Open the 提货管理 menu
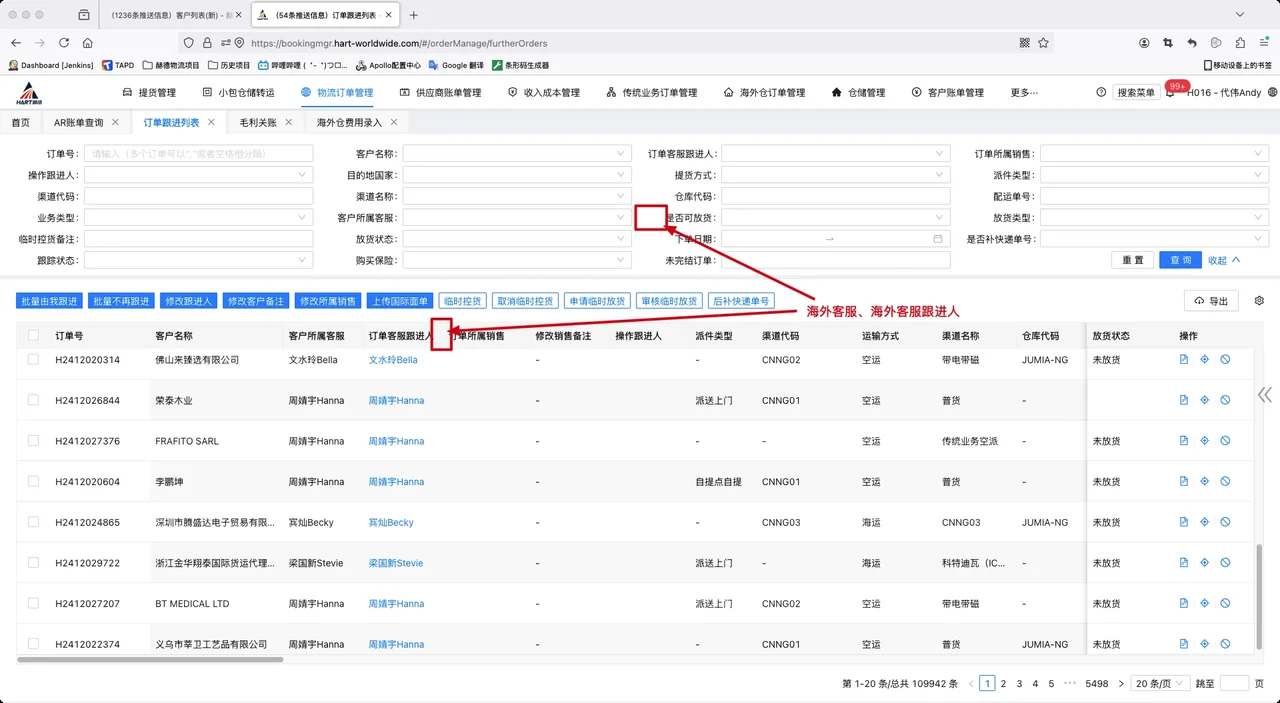The image size is (1280, 703). (x=149, y=92)
